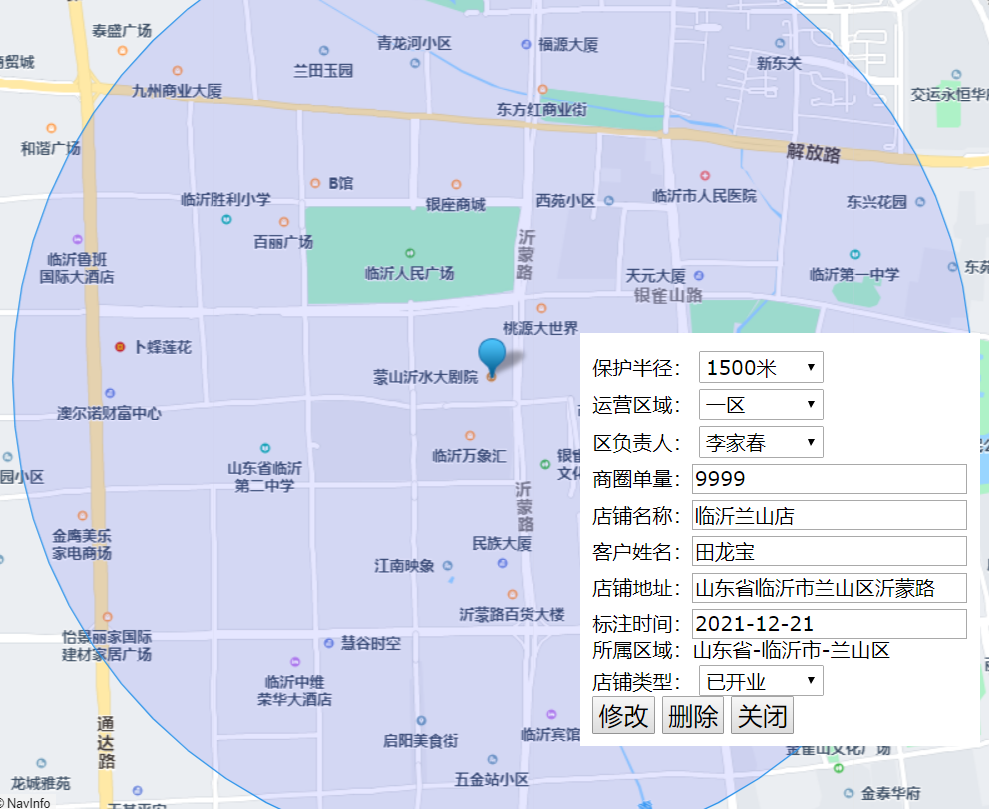Click the 泰盛广场 label

tap(122, 30)
